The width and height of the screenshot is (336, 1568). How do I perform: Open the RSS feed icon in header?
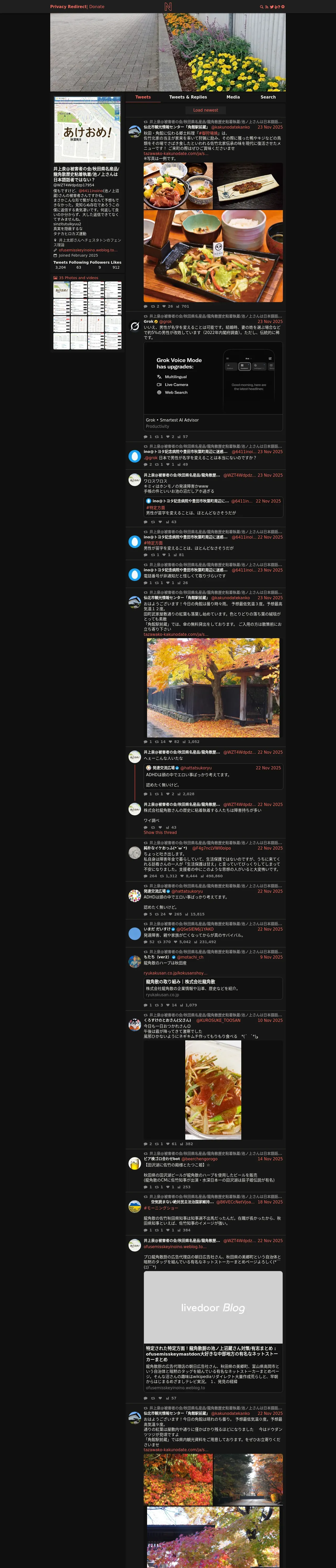(x=266, y=7)
